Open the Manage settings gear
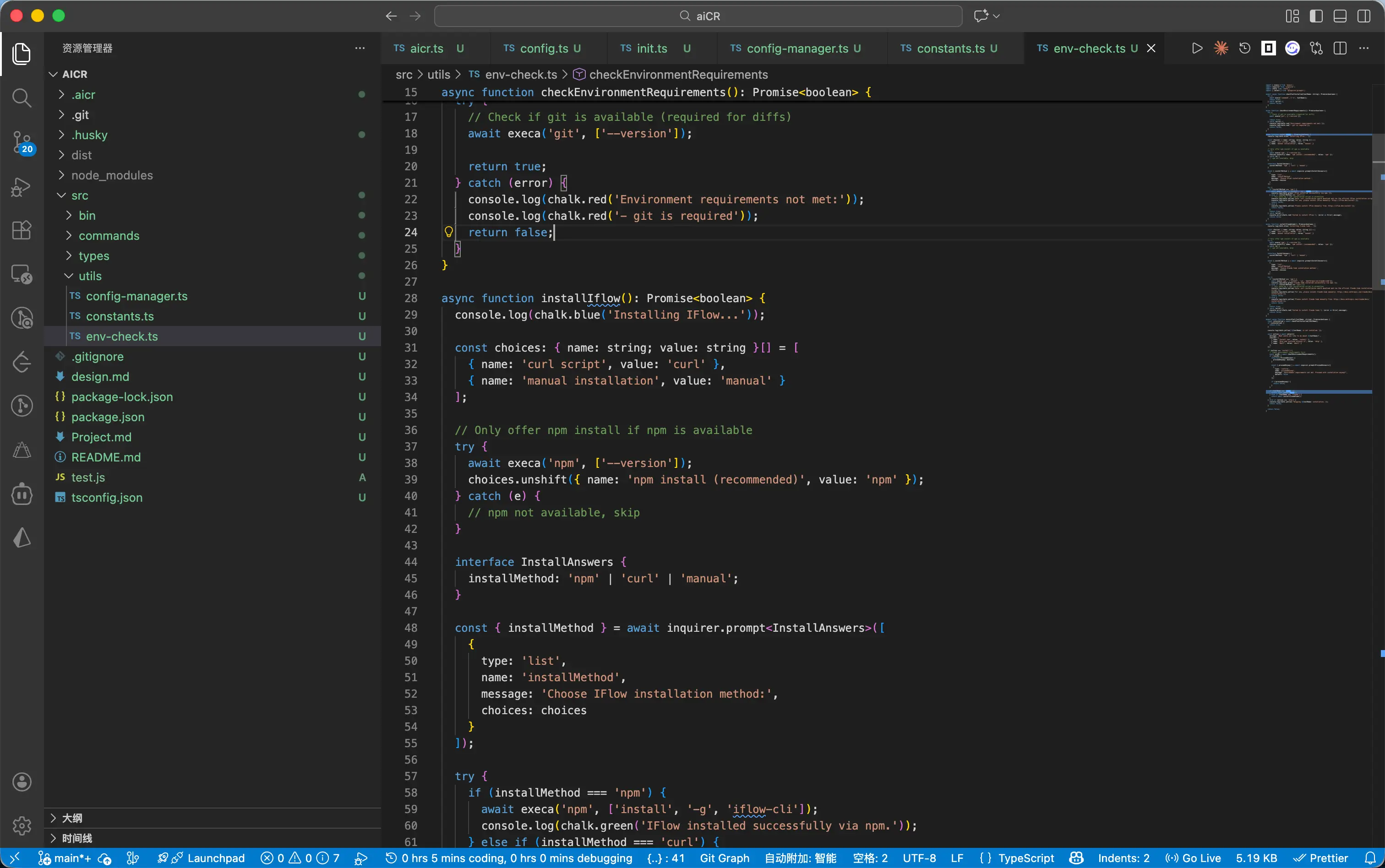1385x868 pixels. coord(22,825)
